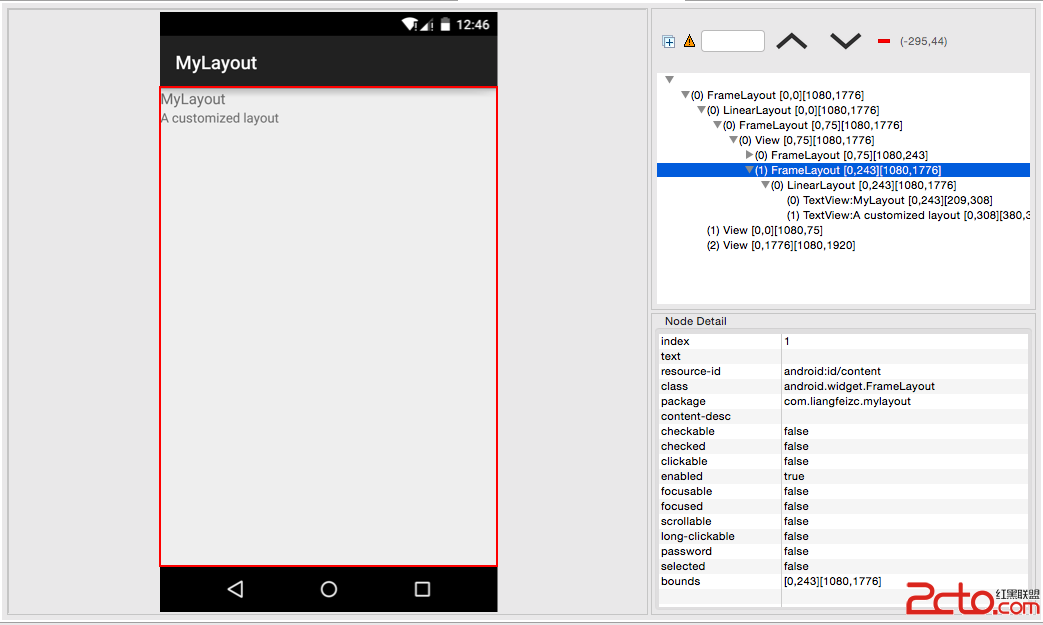This screenshot has width=1043, height=625.
Task: Click the search text field in toolbar
Action: [x=733, y=41]
